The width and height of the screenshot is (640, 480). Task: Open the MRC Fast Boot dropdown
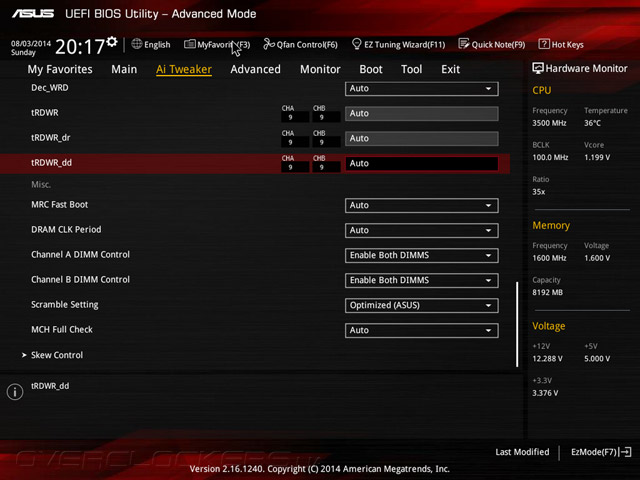pyautogui.click(x=422, y=205)
